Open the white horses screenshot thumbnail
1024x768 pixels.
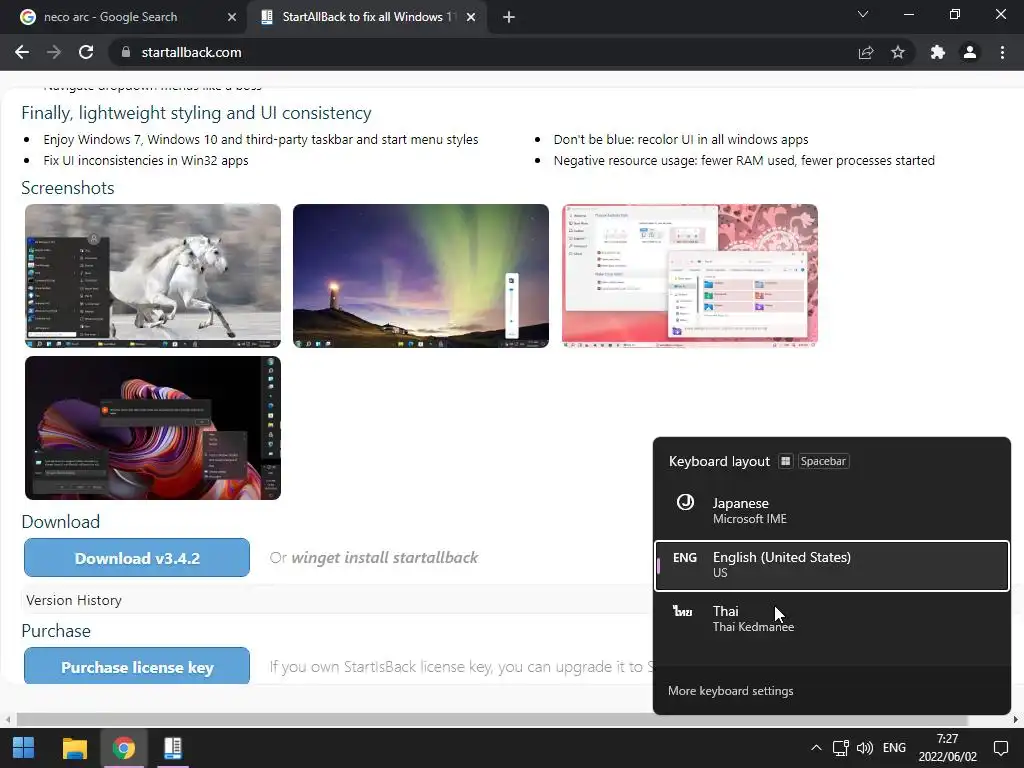click(x=153, y=276)
